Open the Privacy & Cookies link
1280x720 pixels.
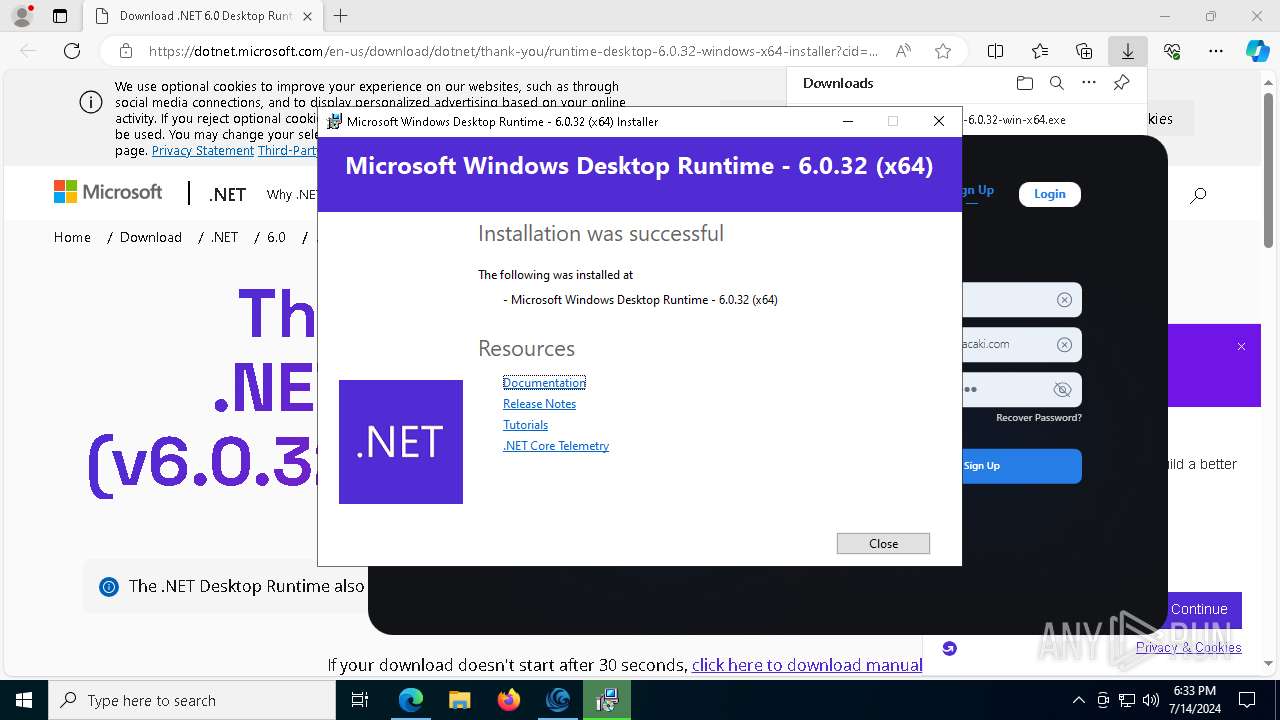tap(1188, 647)
